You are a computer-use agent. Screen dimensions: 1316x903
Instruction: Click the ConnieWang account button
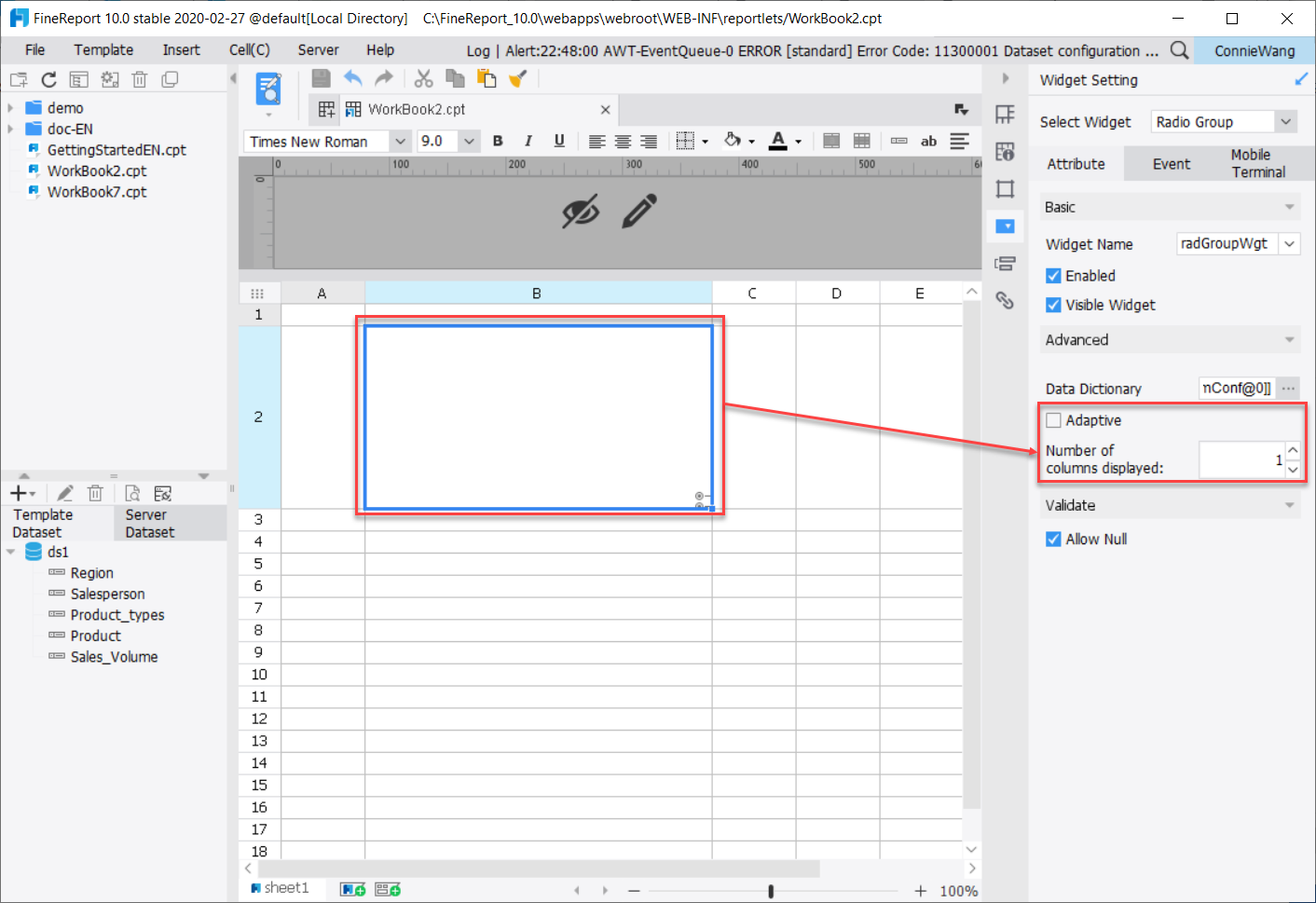click(1254, 51)
